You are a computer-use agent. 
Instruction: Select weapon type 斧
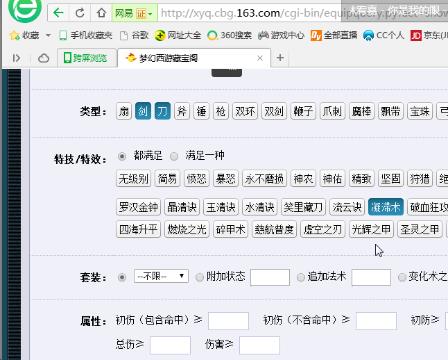(x=182, y=111)
